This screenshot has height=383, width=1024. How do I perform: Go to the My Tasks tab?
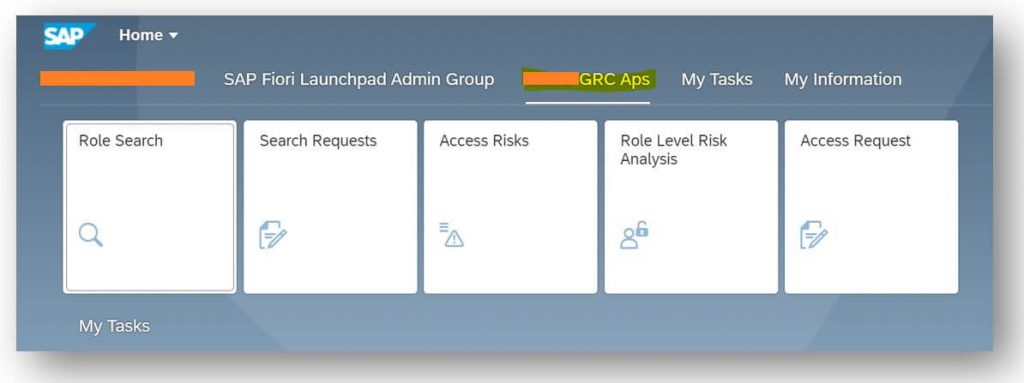click(717, 79)
